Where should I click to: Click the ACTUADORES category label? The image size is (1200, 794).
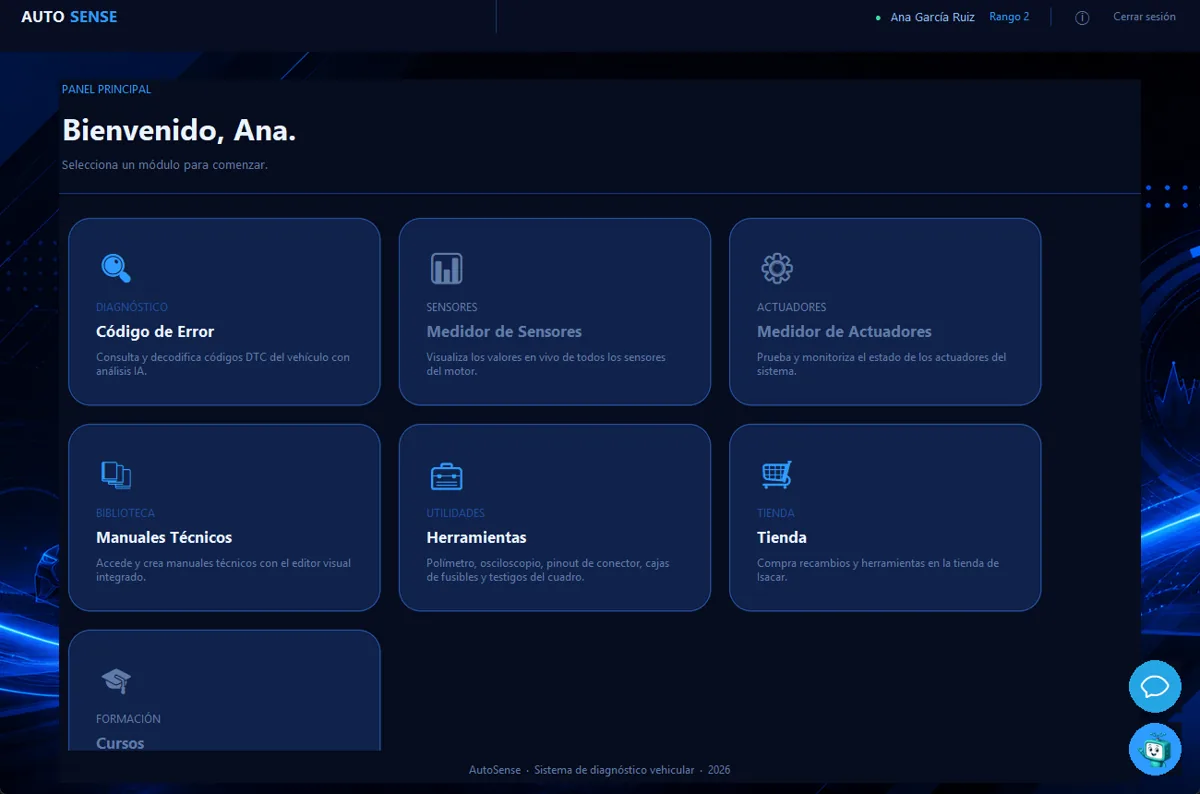coord(792,307)
